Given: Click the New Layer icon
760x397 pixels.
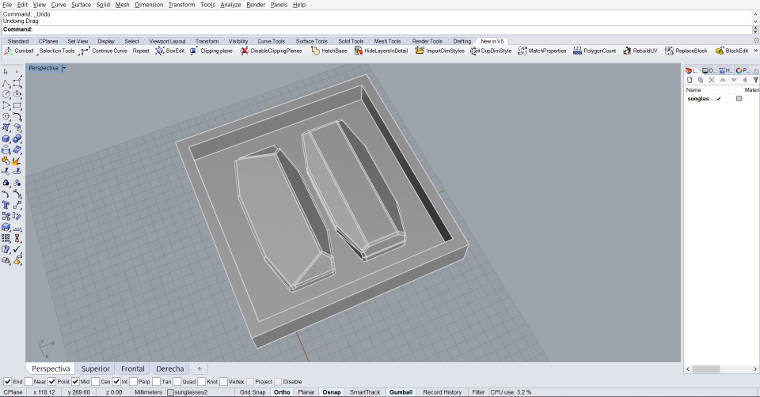Looking at the screenshot, I should tap(689, 80).
